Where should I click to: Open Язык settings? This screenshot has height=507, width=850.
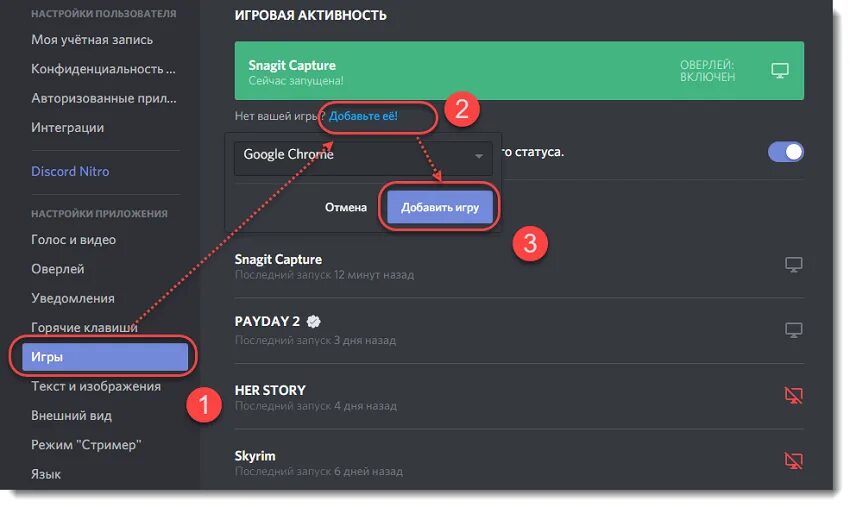[x=46, y=474]
